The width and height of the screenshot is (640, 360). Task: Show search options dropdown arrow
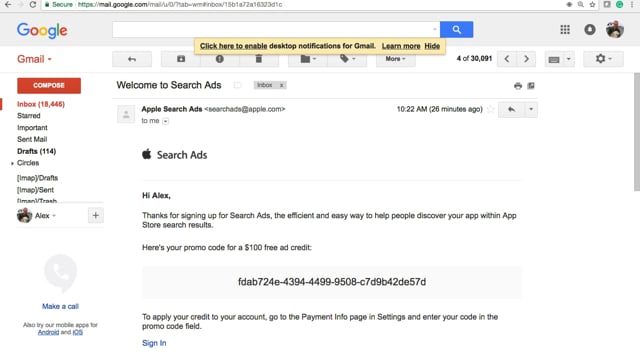point(434,29)
